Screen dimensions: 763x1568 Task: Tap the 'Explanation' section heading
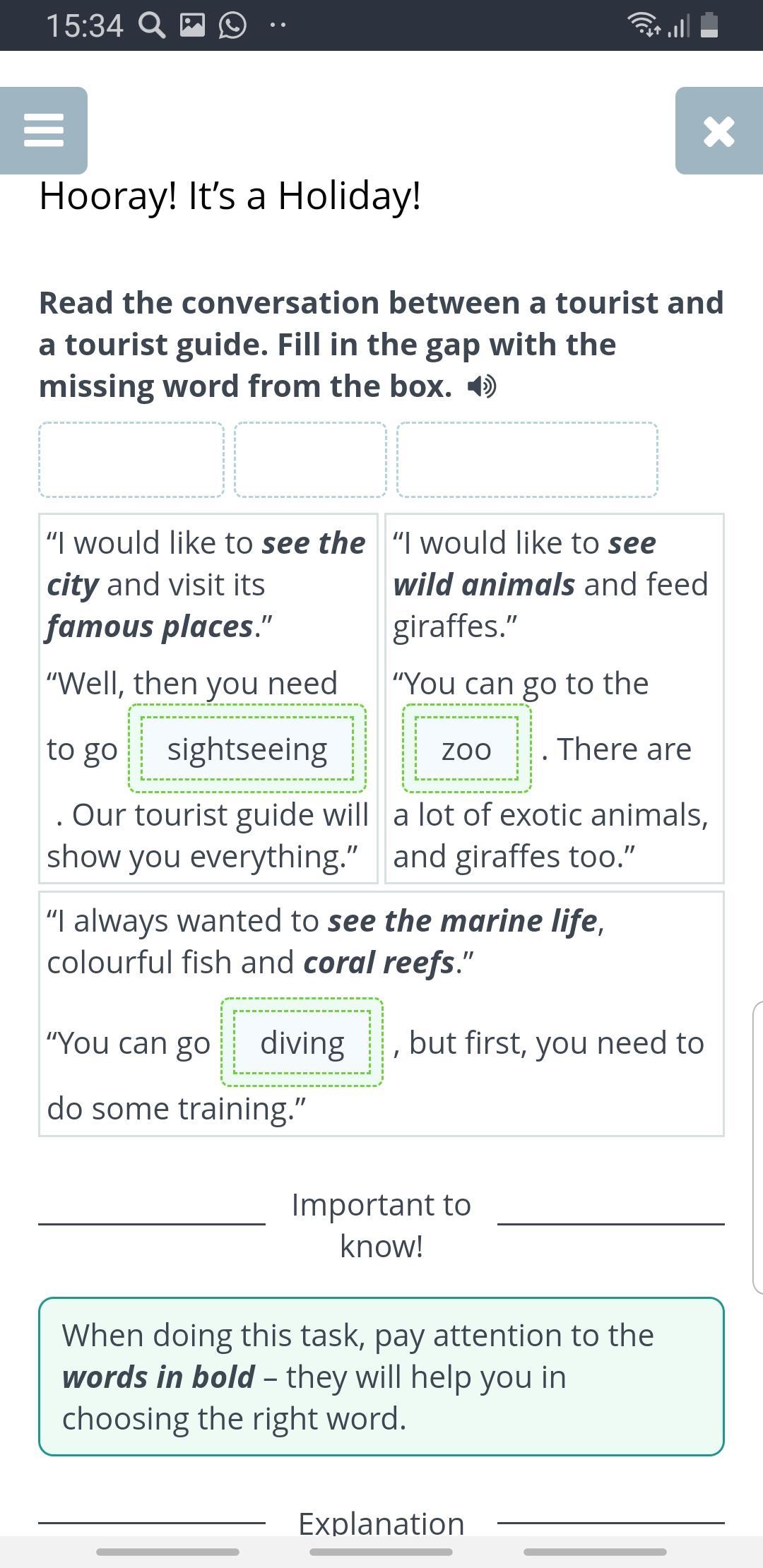coord(381,1524)
